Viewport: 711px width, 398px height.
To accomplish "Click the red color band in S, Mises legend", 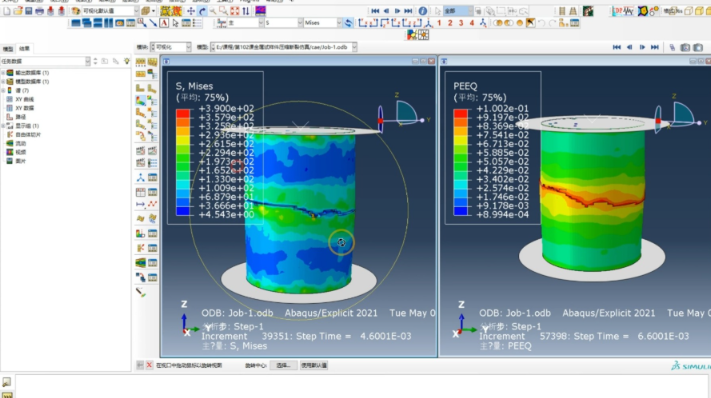I will point(183,113).
